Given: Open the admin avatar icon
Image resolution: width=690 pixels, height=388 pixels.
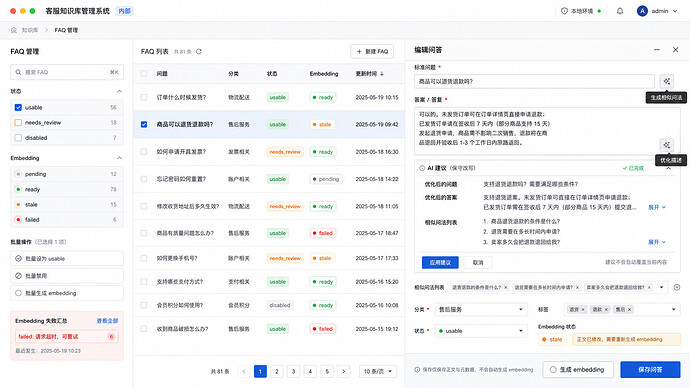Looking at the screenshot, I should (x=642, y=11).
